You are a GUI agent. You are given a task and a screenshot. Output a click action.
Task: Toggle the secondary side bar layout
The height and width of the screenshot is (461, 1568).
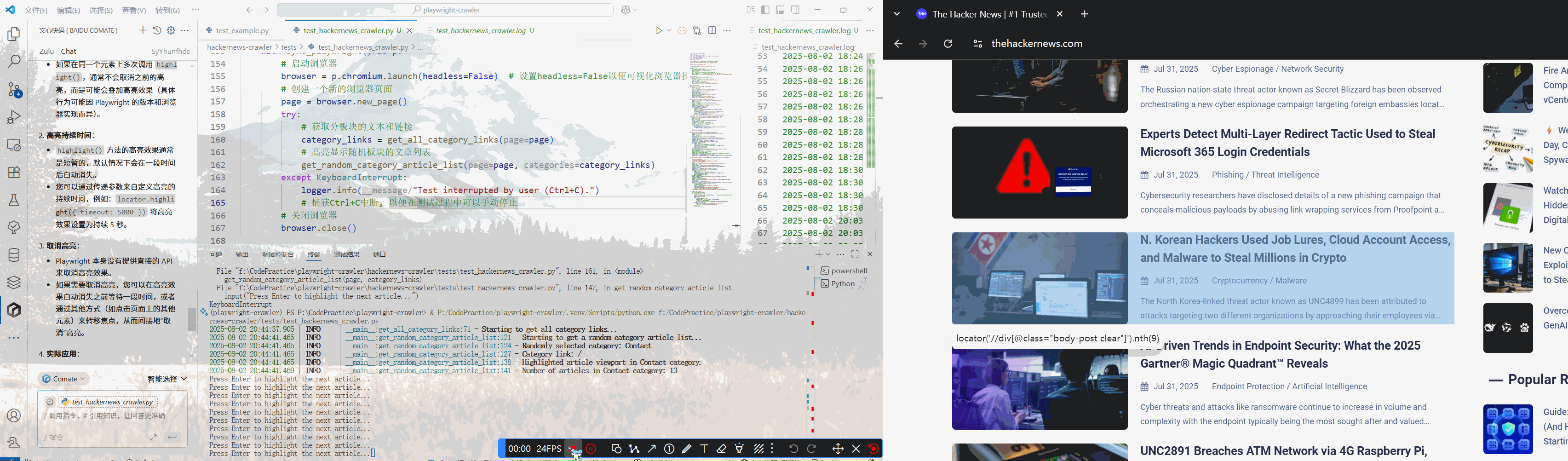click(x=796, y=10)
